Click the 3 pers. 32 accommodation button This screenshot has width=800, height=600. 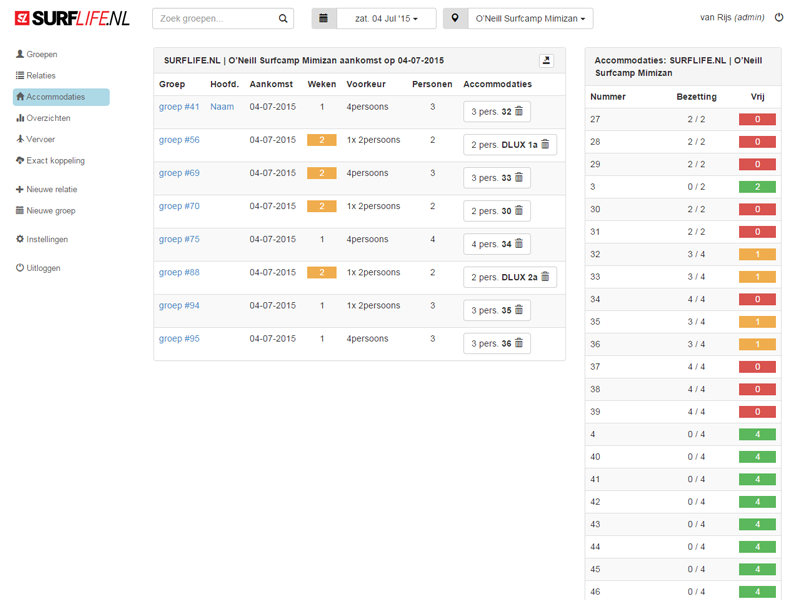(x=497, y=112)
